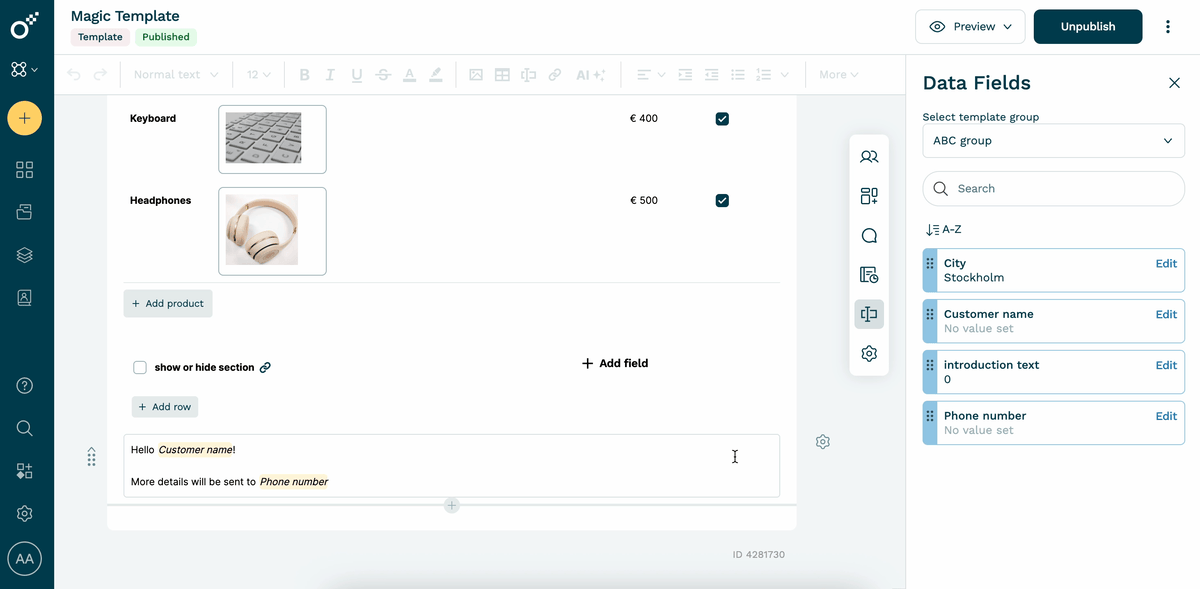Click the text block drag handle
The height and width of the screenshot is (589, 1200).
(91, 457)
